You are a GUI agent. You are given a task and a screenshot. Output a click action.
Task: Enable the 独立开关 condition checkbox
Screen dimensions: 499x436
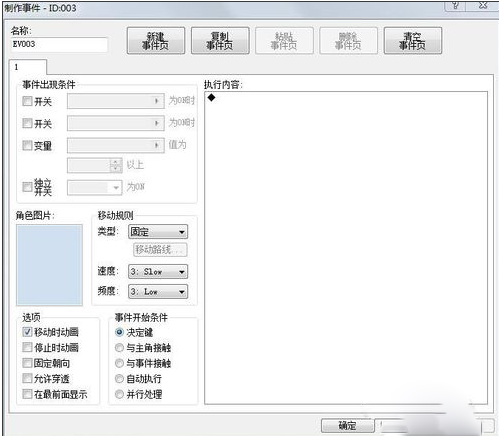(x=27, y=187)
